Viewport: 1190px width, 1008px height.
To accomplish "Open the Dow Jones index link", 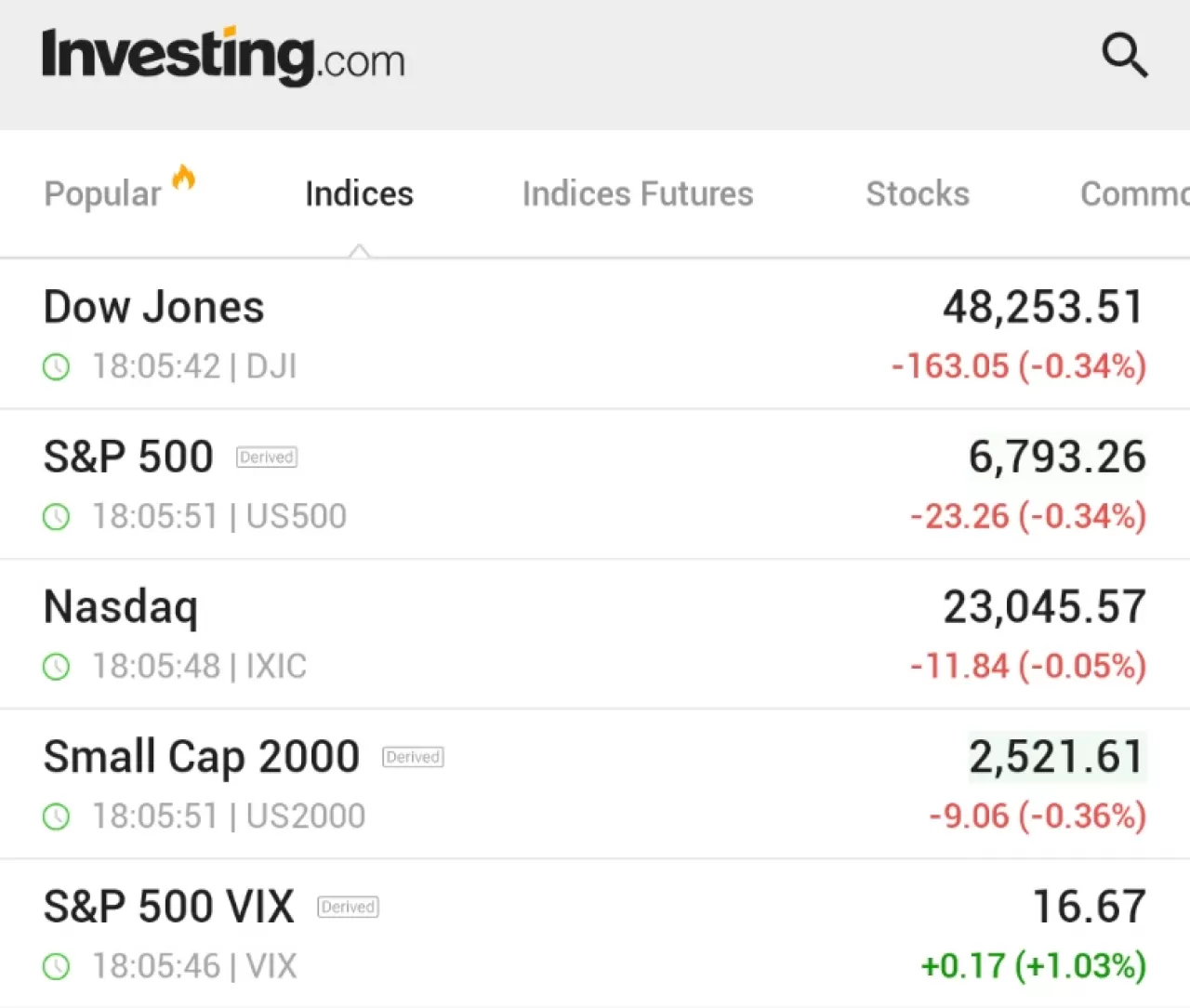I will tap(154, 308).
